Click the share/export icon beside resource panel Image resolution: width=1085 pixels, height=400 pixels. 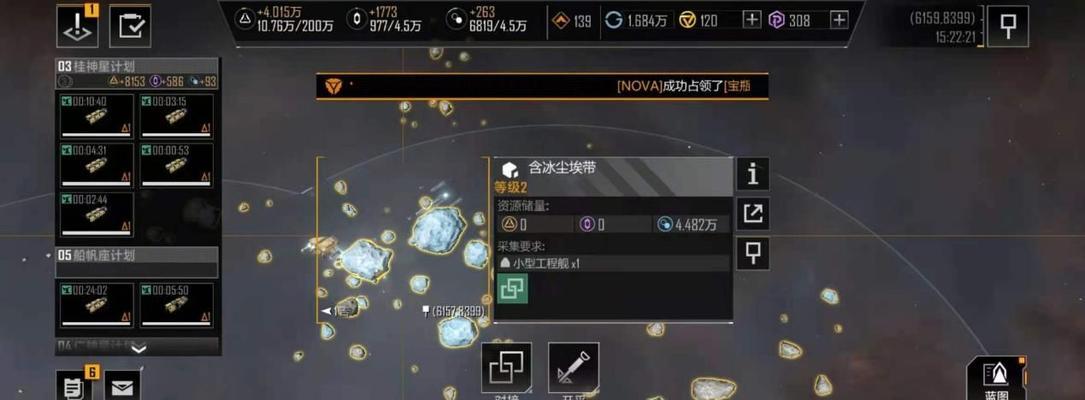[x=752, y=213]
